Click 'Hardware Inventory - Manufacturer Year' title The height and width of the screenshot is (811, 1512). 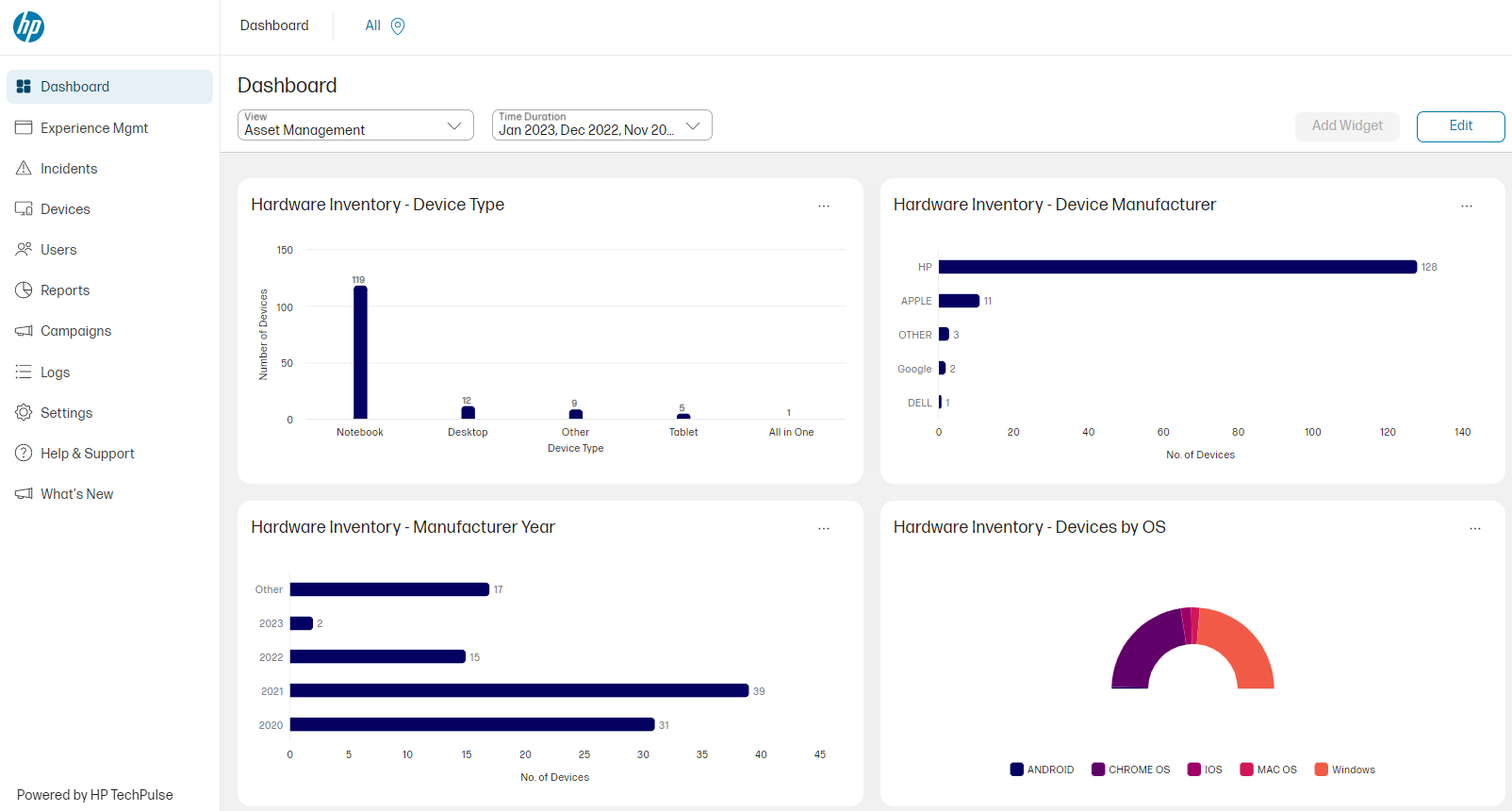(403, 527)
